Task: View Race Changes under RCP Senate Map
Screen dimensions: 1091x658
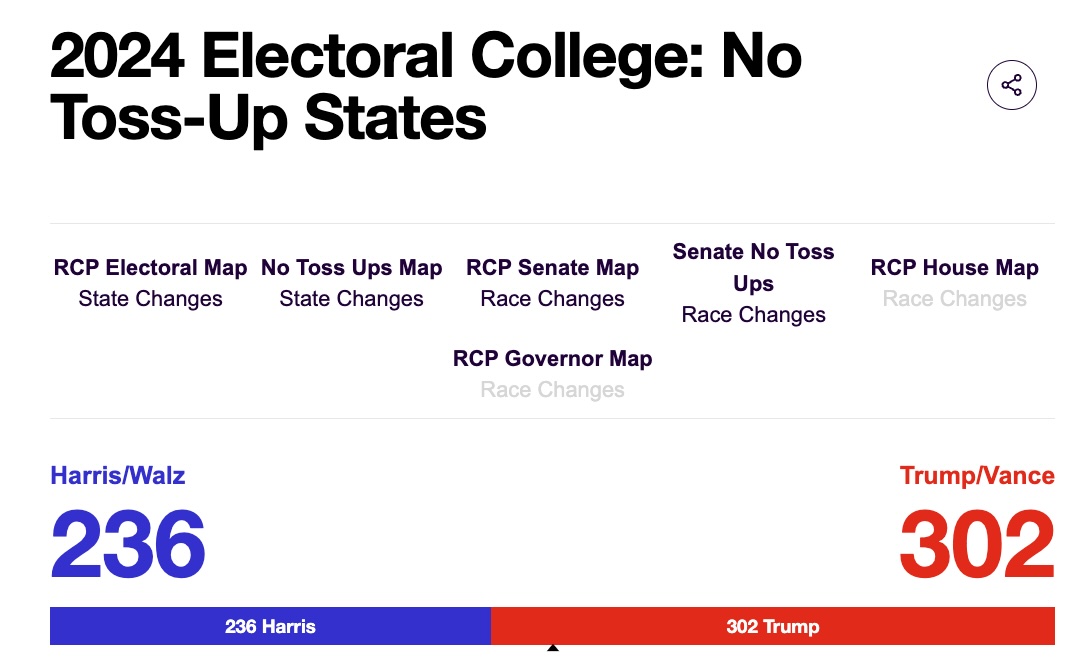Action: click(552, 299)
